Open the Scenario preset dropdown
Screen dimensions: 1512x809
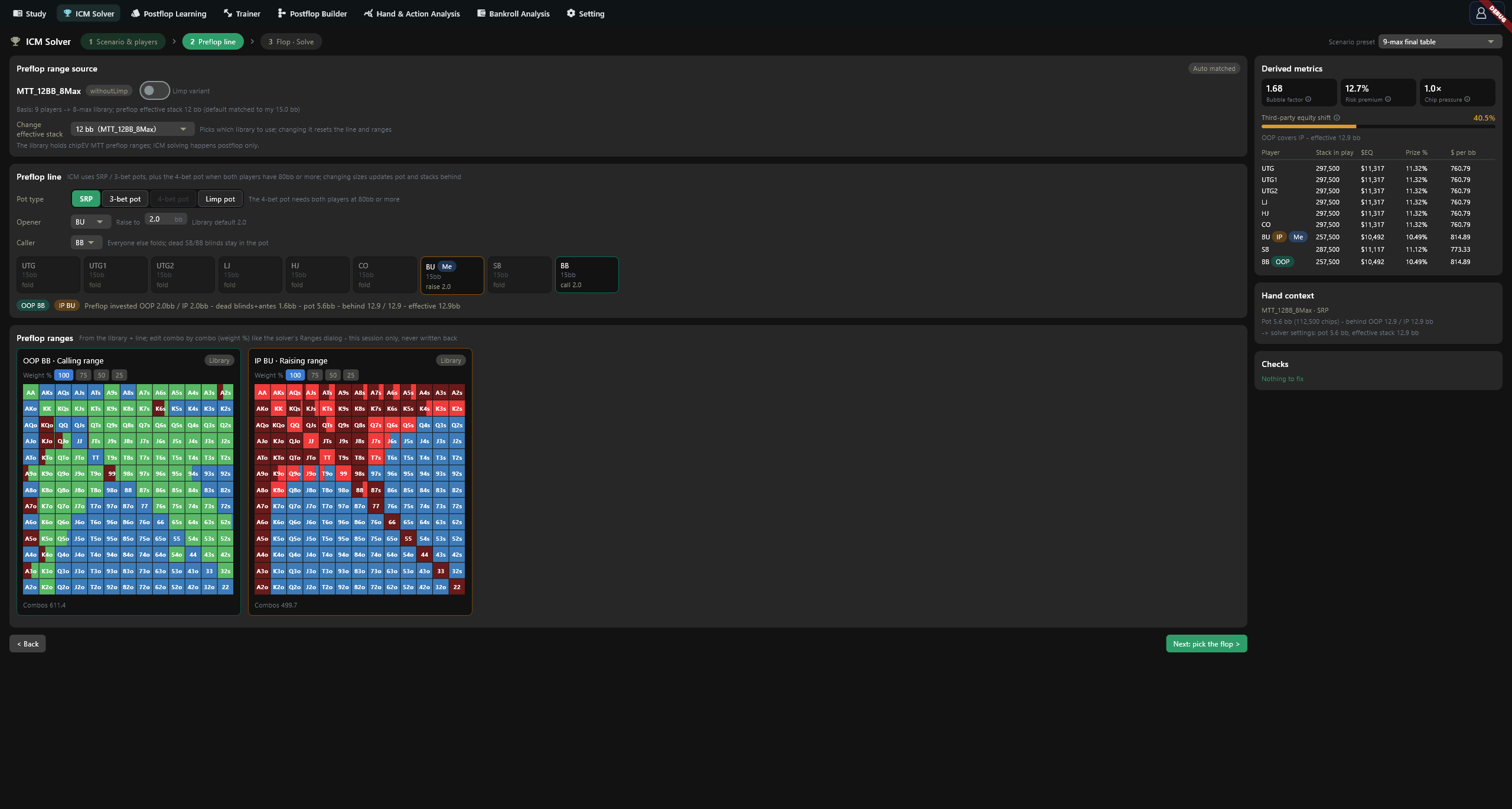coord(1439,42)
